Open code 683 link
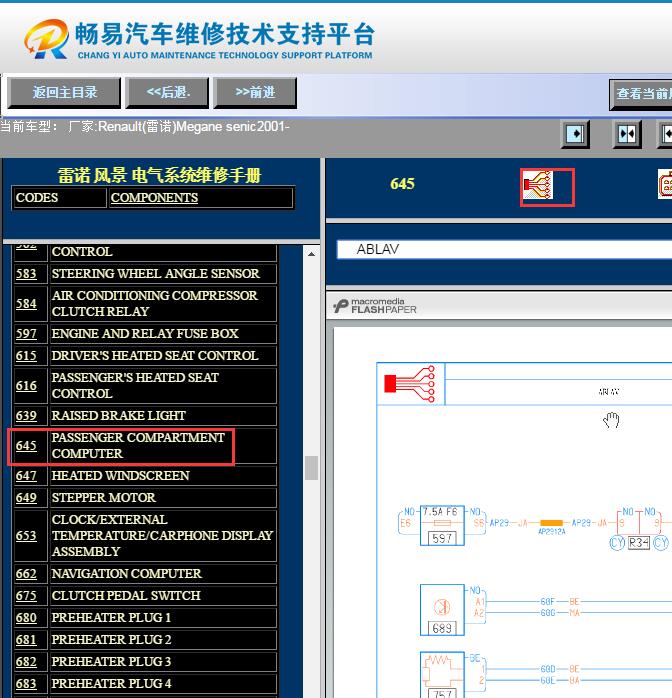Viewport: 672px width, 698px height. (26, 684)
